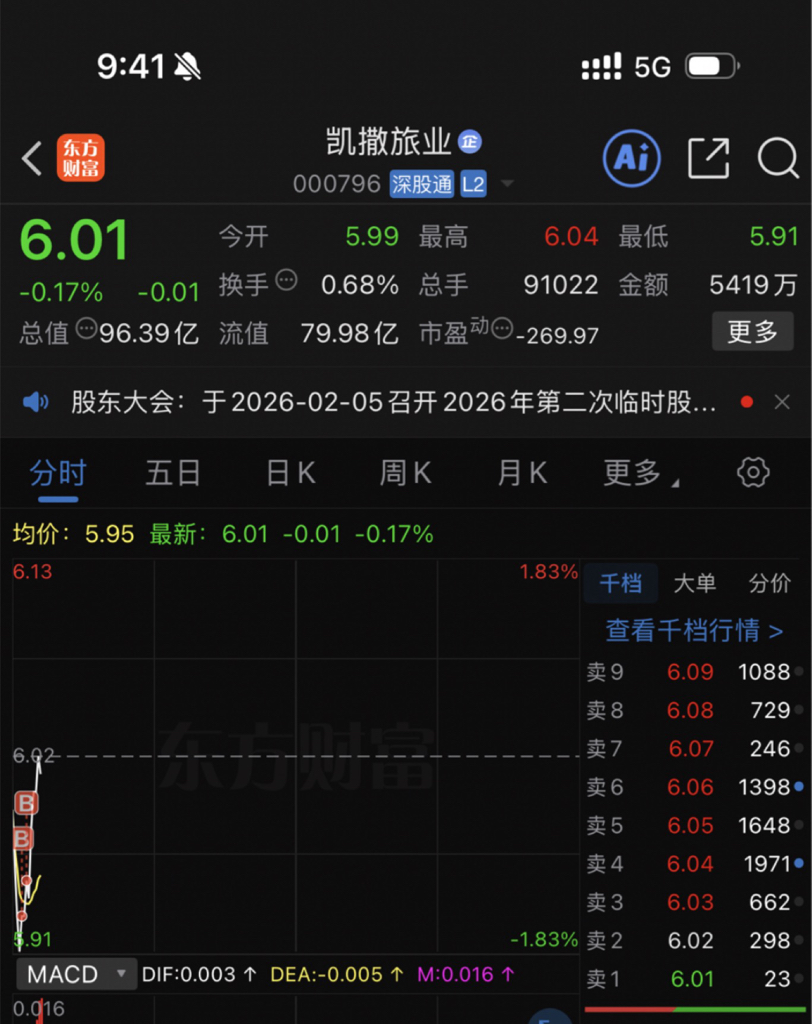
Task: Tap the 卖9 order row 6.09
Action: click(694, 672)
